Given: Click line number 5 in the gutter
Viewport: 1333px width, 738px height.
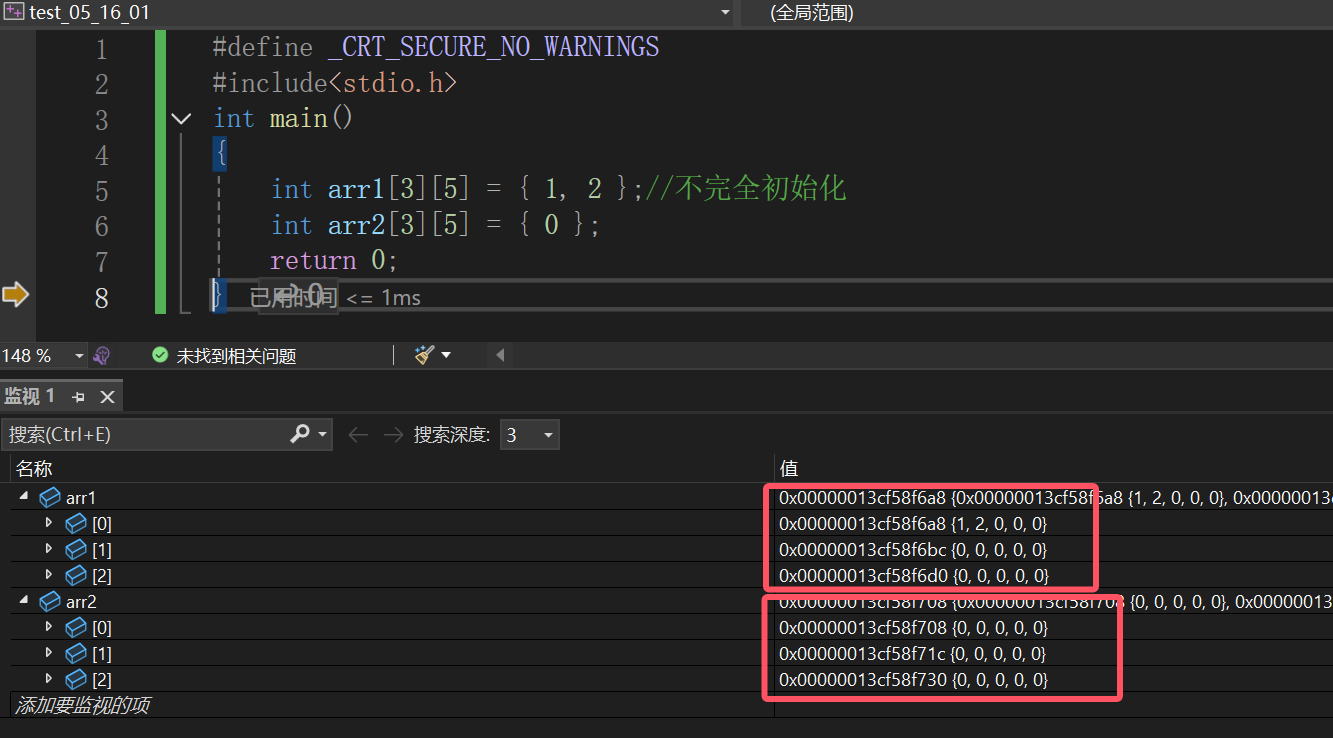Looking at the screenshot, I should click(x=101, y=191).
